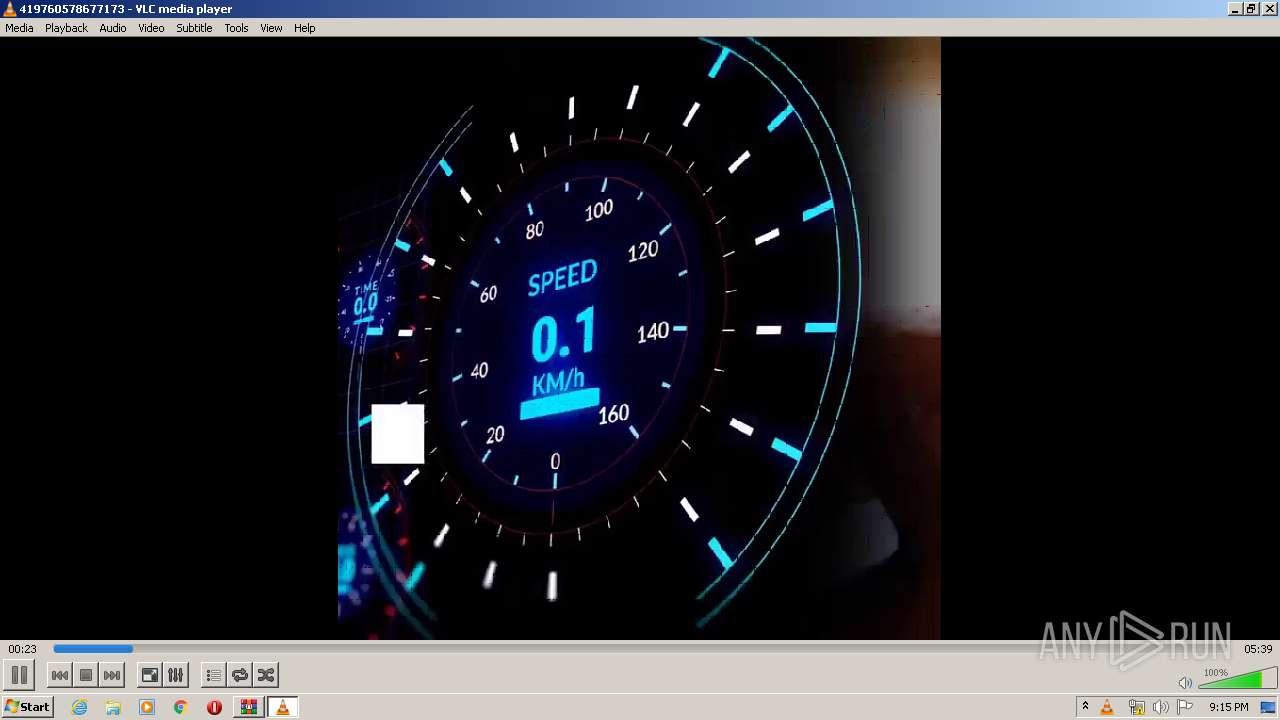Open the View menu

(x=271, y=28)
